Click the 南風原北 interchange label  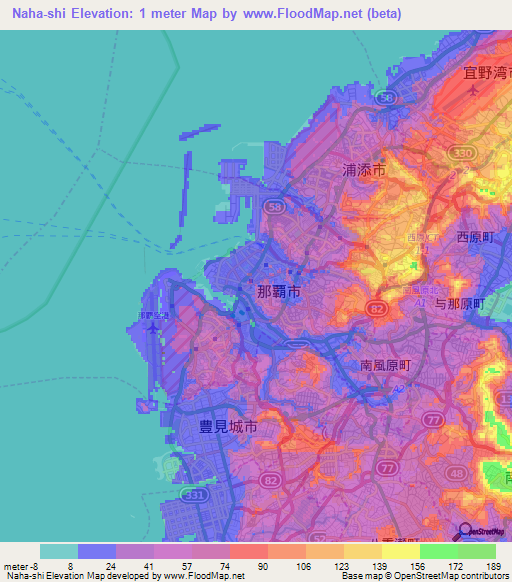(x=420, y=290)
